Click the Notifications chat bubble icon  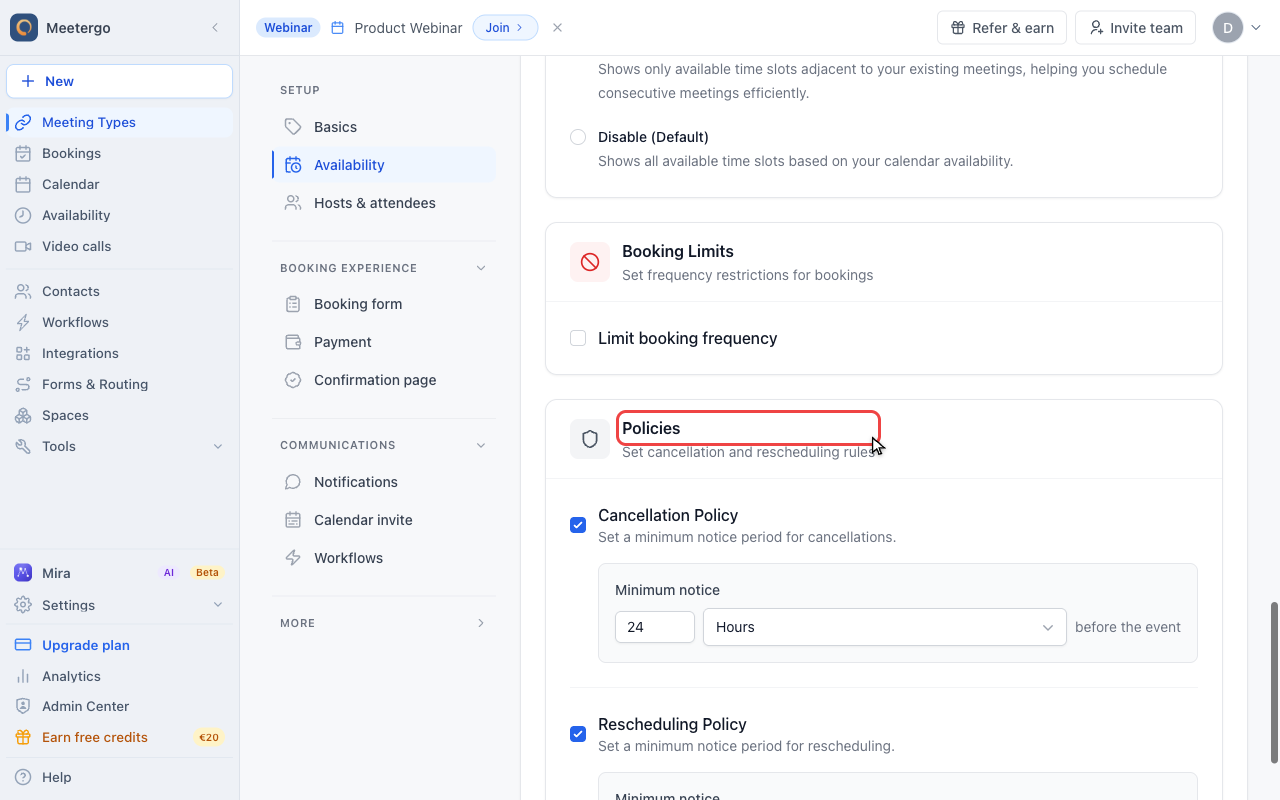point(293,482)
